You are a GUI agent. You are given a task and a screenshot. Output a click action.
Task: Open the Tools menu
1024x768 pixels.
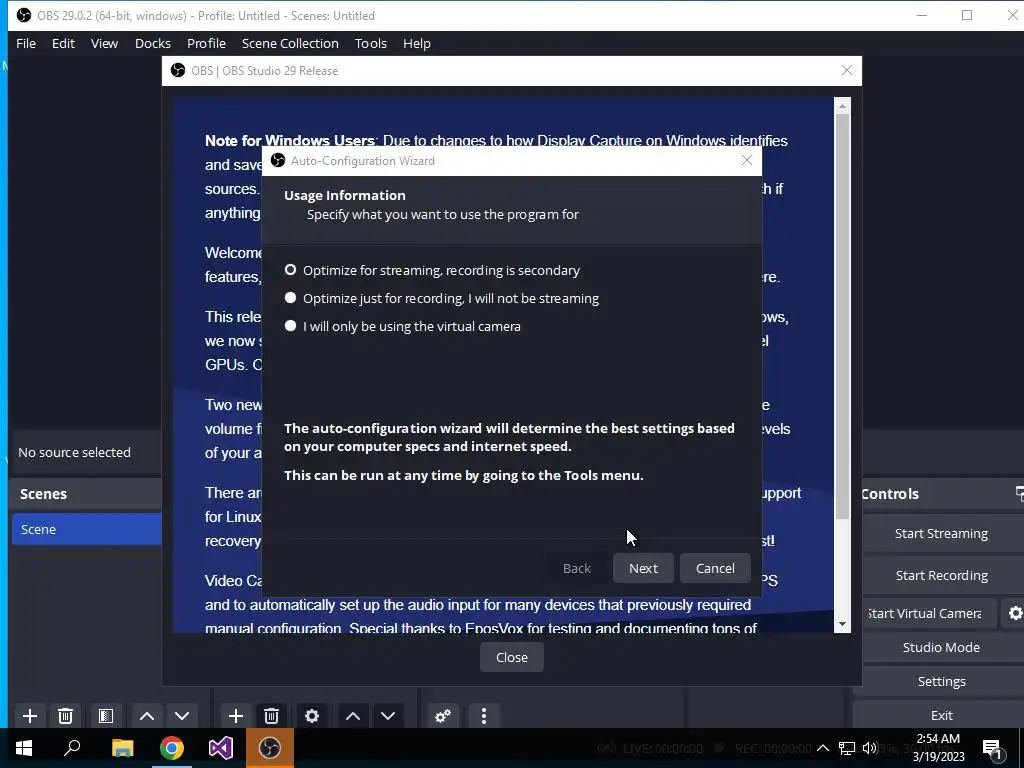(371, 43)
